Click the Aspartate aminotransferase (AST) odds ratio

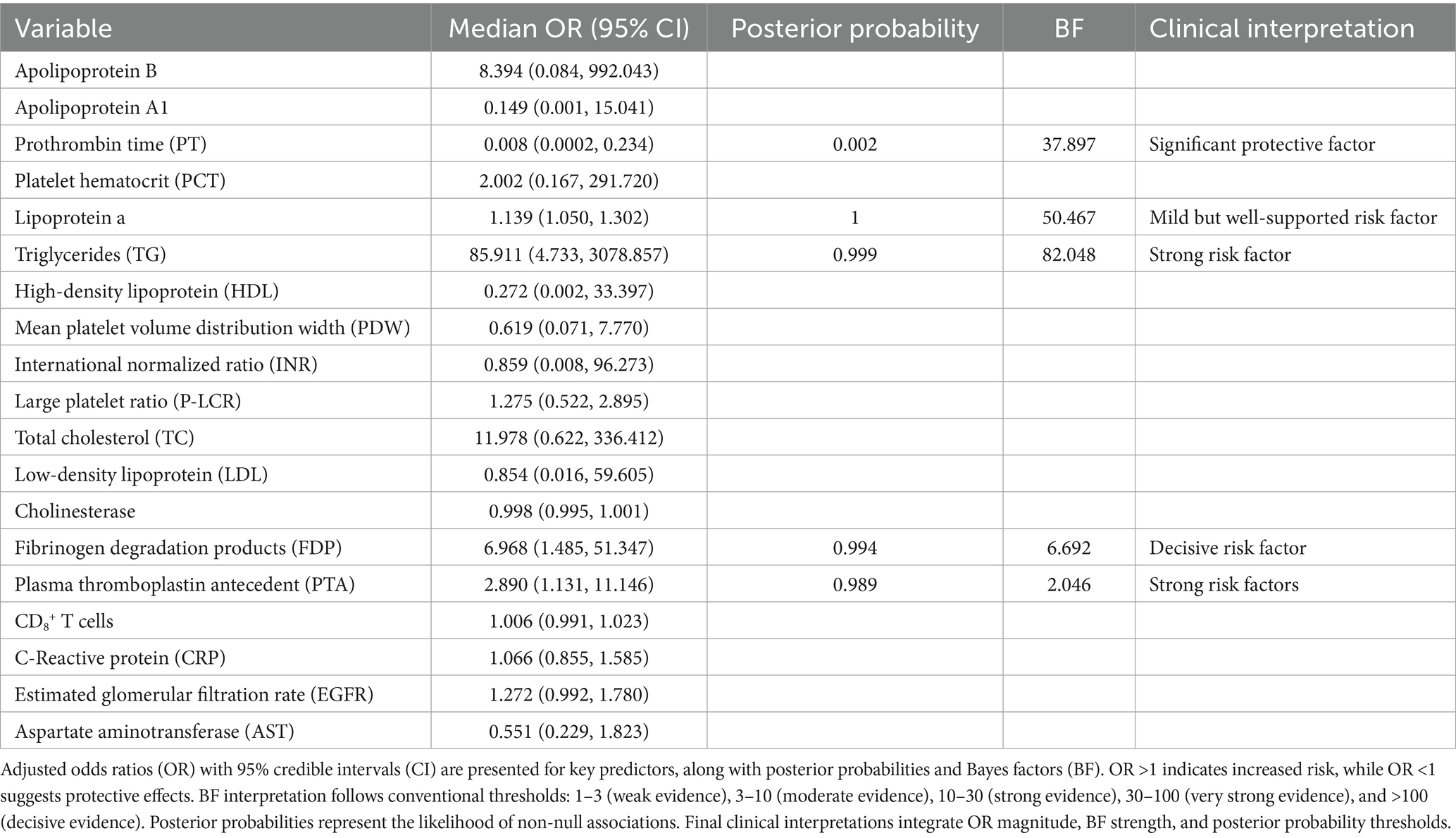click(x=568, y=731)
